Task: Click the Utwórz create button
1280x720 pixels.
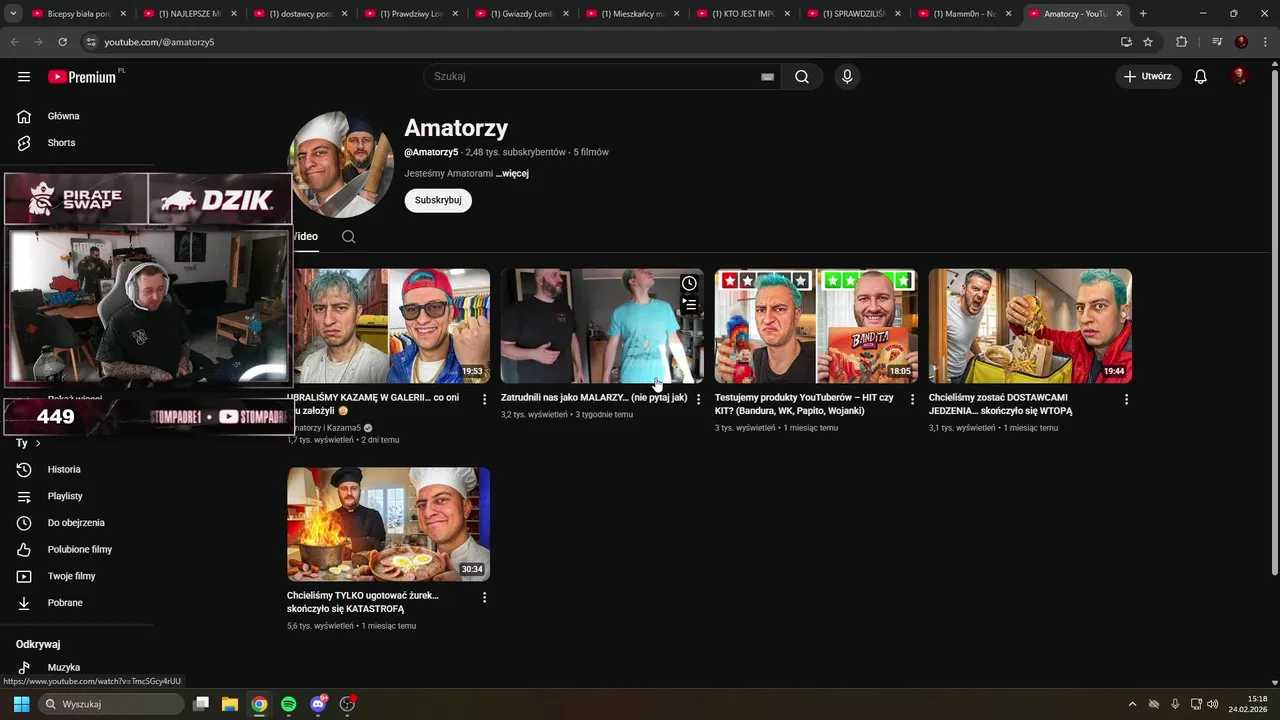Action: pos(1148,77)
